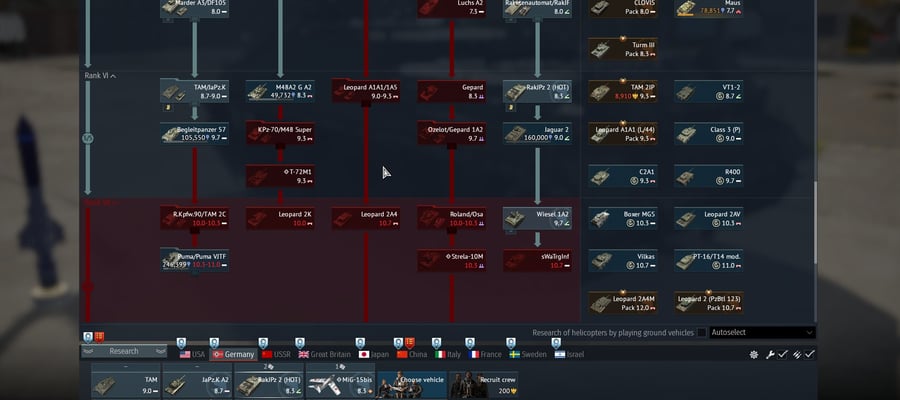This screenshot has height=400, width=900.
Task: Click the ammo auto-refill icon
Action: 797,355
